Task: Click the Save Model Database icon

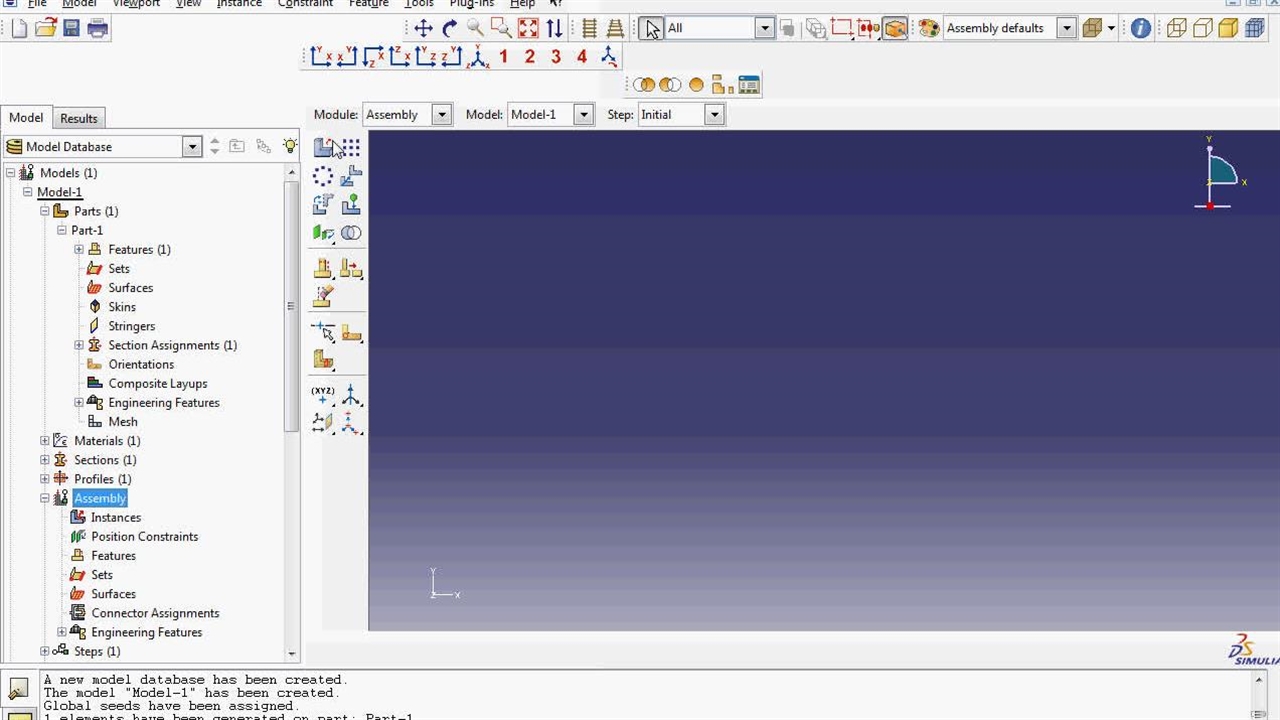Action: click(71, 28)
